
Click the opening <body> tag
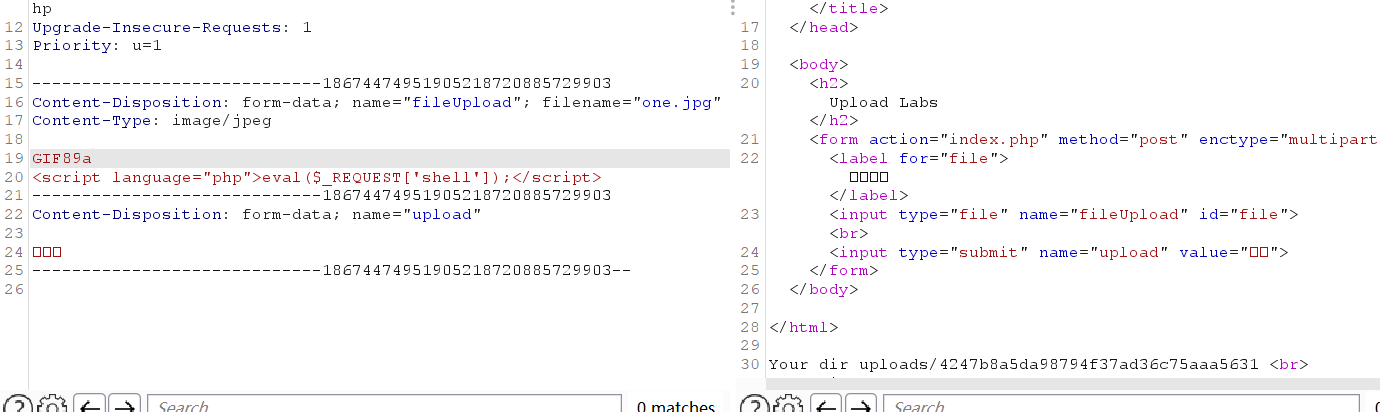pos(819,64)
